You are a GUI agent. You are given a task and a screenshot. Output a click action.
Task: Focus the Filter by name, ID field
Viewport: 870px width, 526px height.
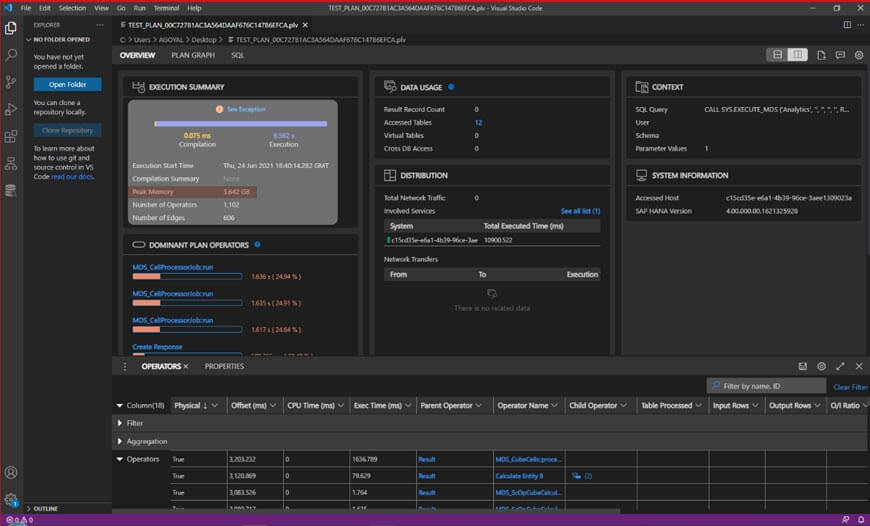pyautogui.click(x=766, y=386)
